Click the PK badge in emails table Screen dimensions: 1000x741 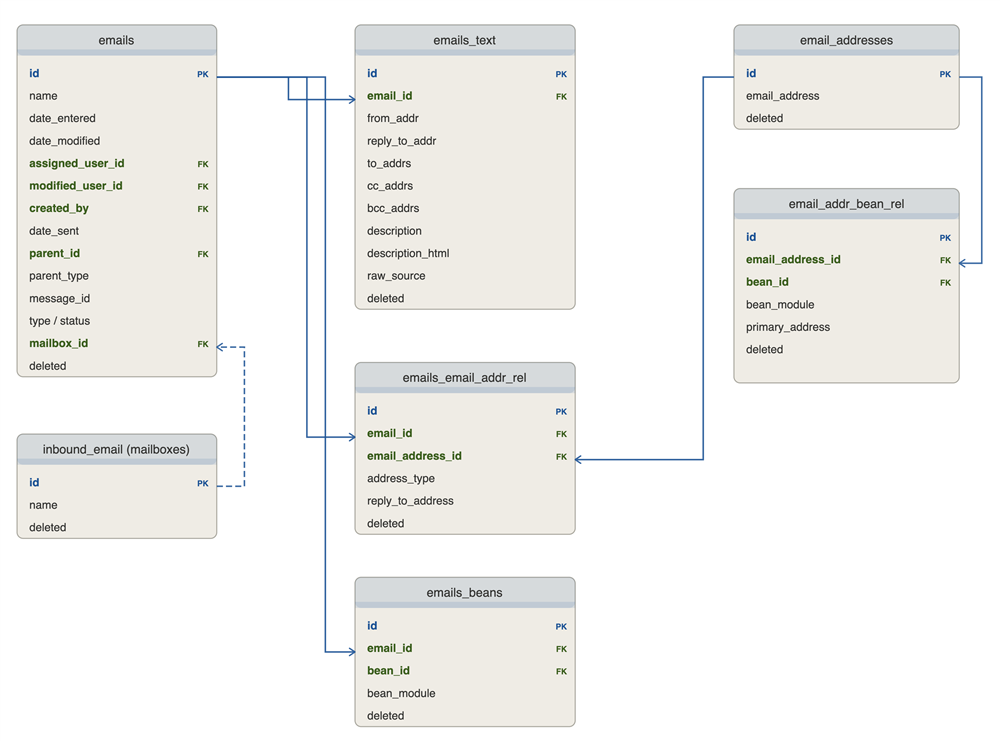[203, 74]
